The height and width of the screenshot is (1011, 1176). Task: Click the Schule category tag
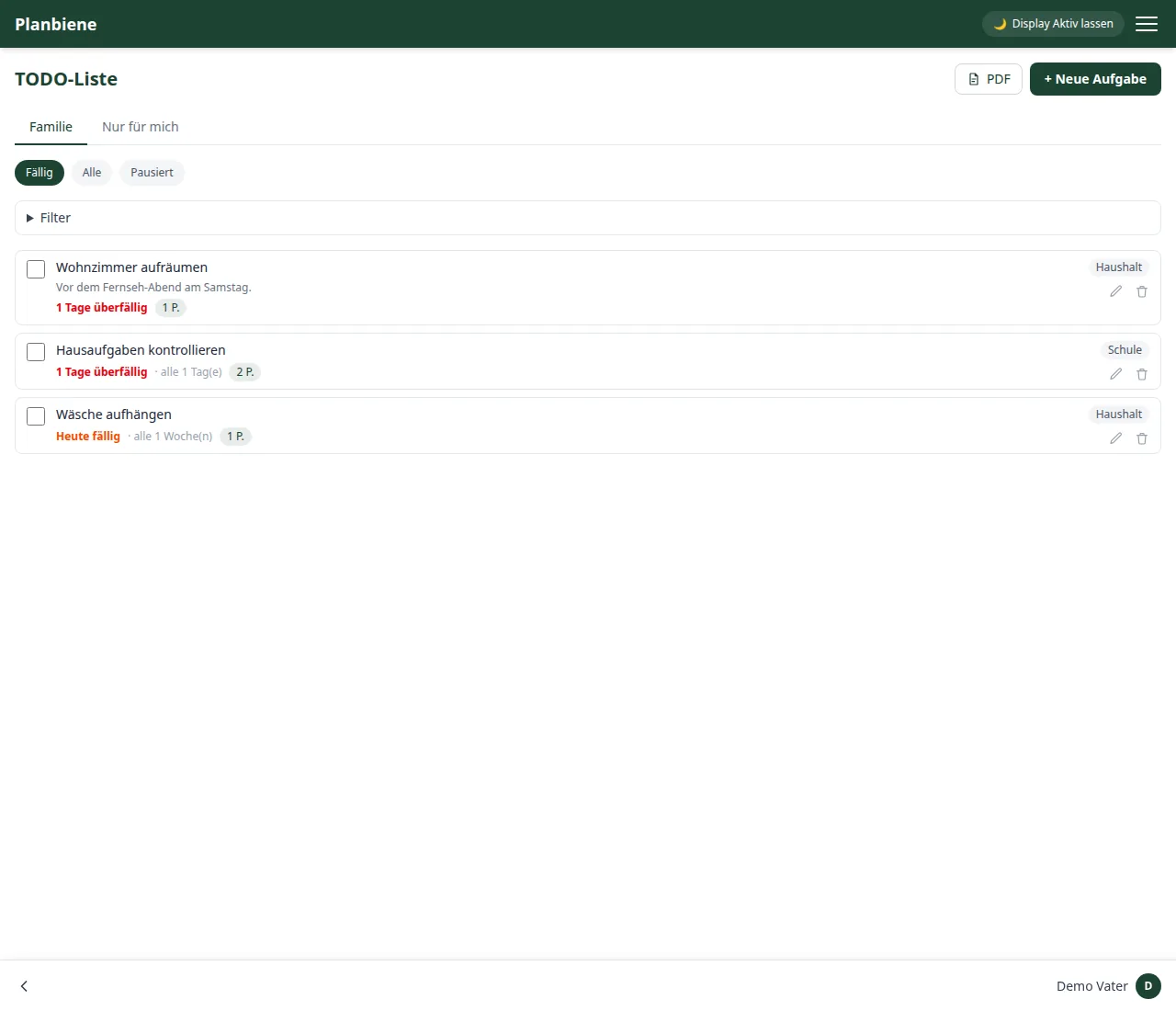pos(1125,350)
